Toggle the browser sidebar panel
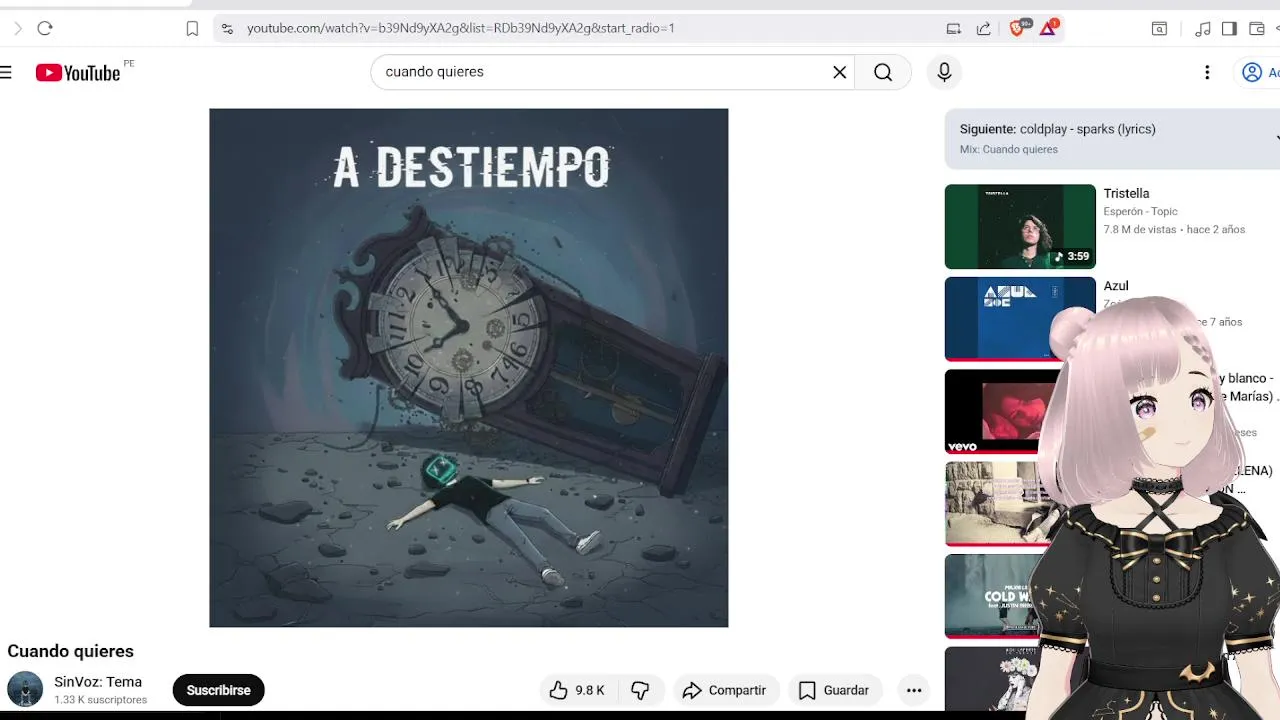Image resolution: width=1280 pixels, height=720 pixels. point(1229,29)
